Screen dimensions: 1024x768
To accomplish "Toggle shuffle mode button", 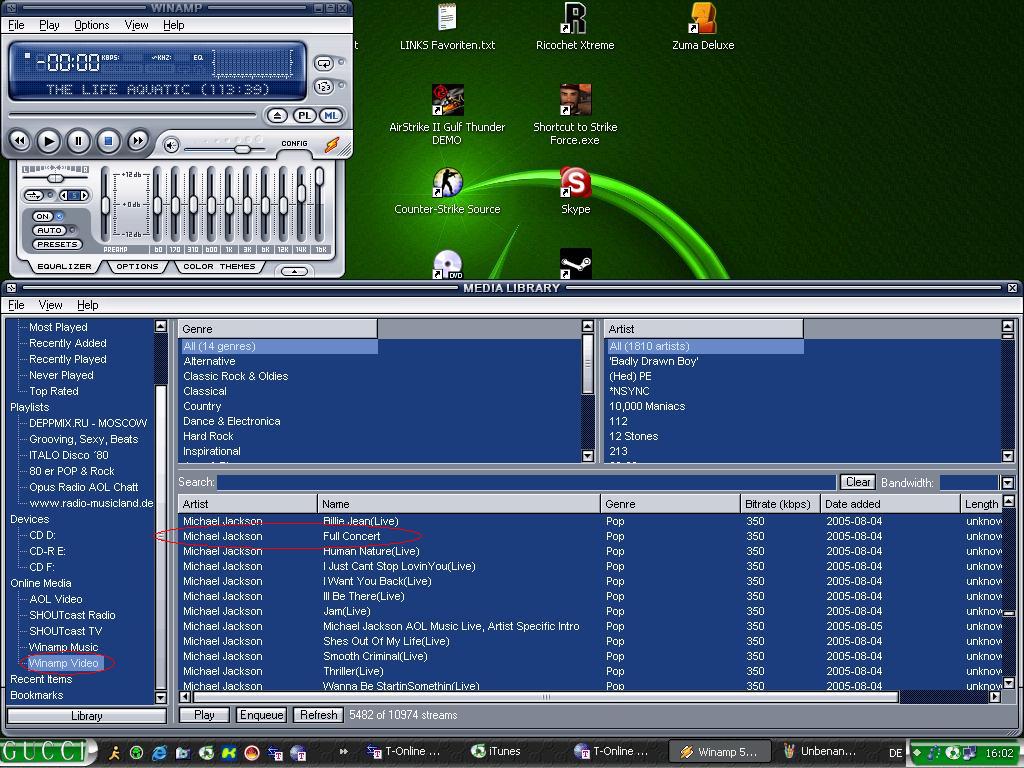I will click(x=324, y=87).
